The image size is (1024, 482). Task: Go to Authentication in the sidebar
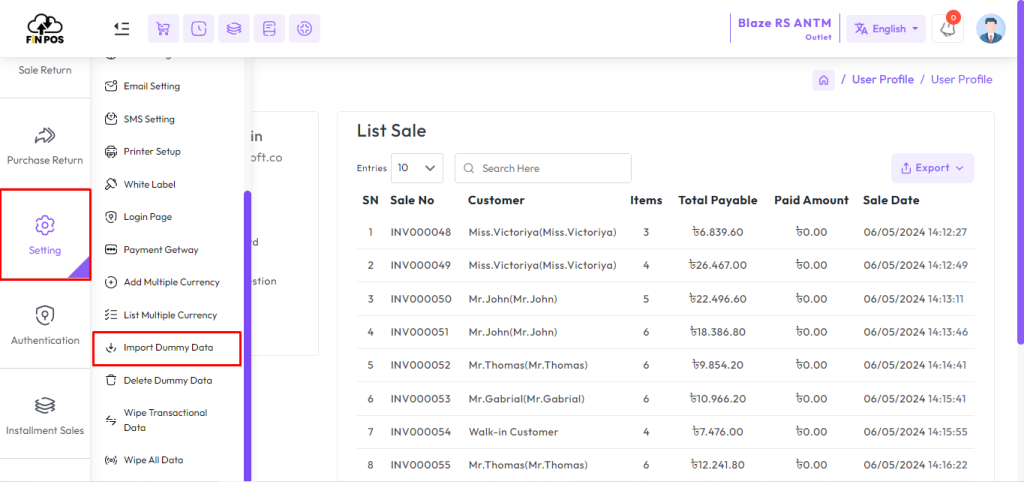(45, 326)
